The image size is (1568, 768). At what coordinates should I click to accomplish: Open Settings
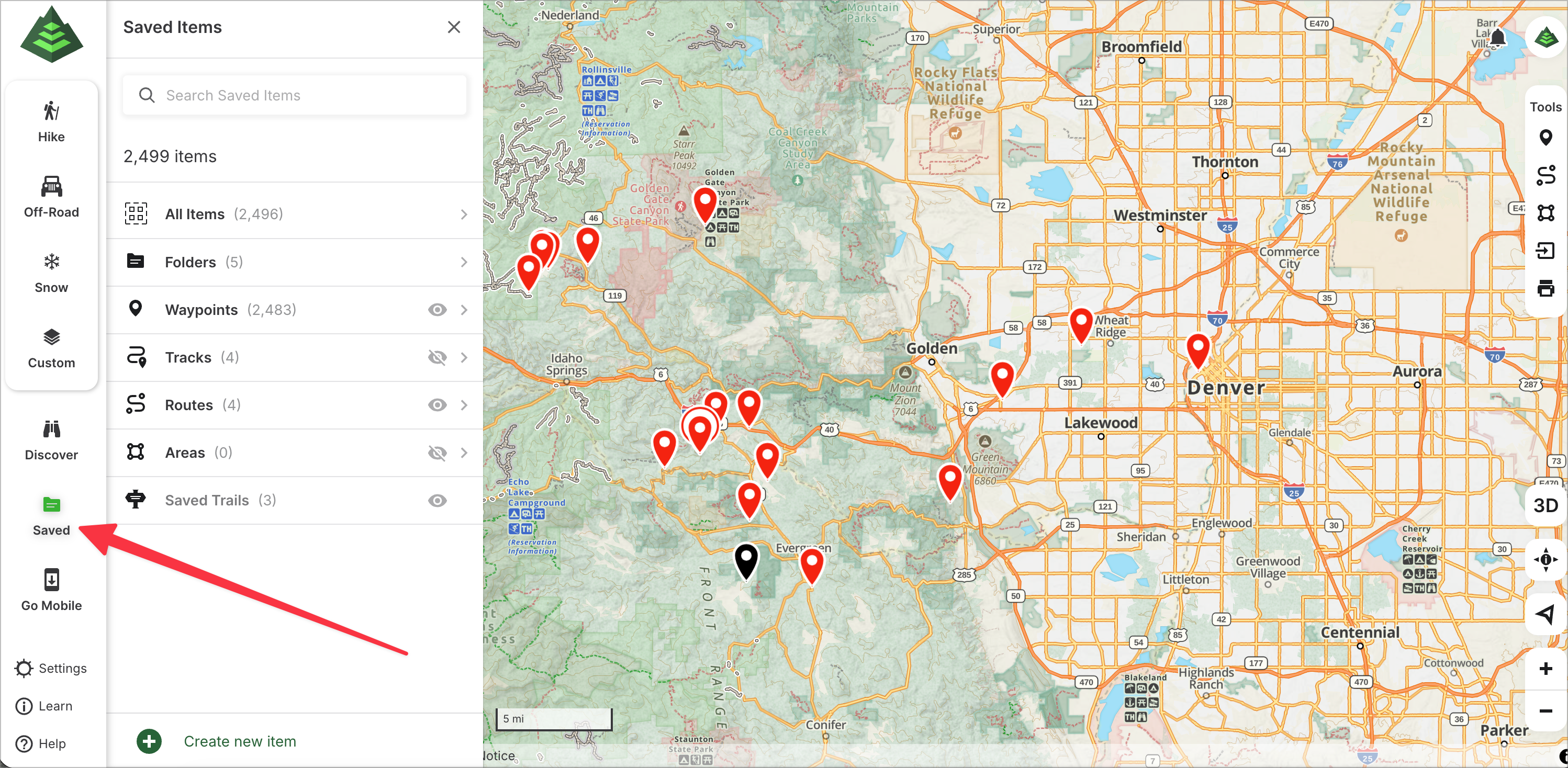[51, 668]
